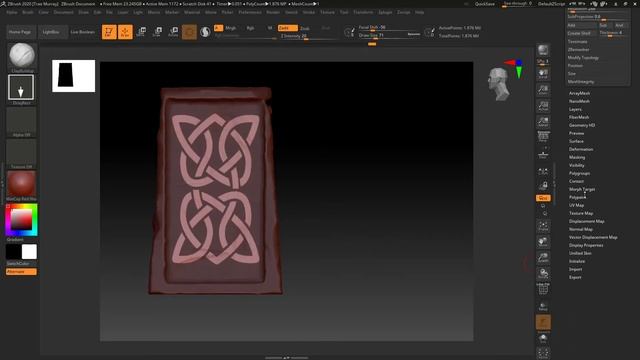Expand the FiberMesh subpalette
Image resolution: width=640 pixels, height=360 pixels.
coord(579,117)
